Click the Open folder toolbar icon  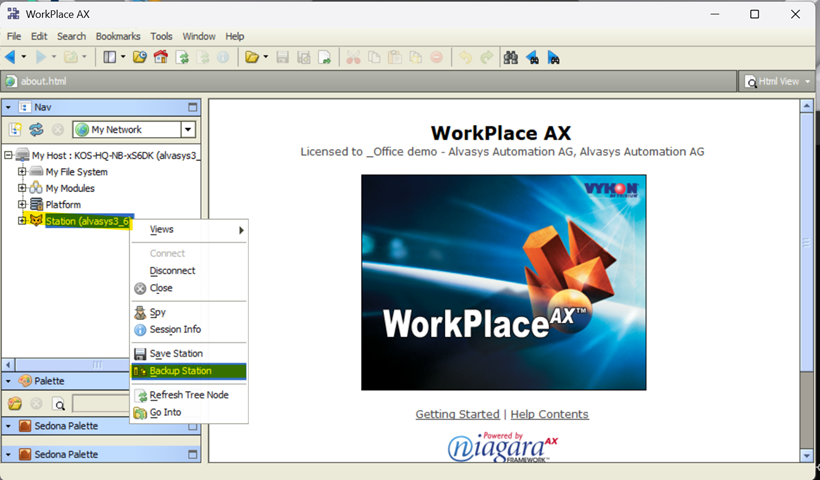pos(252,57)
